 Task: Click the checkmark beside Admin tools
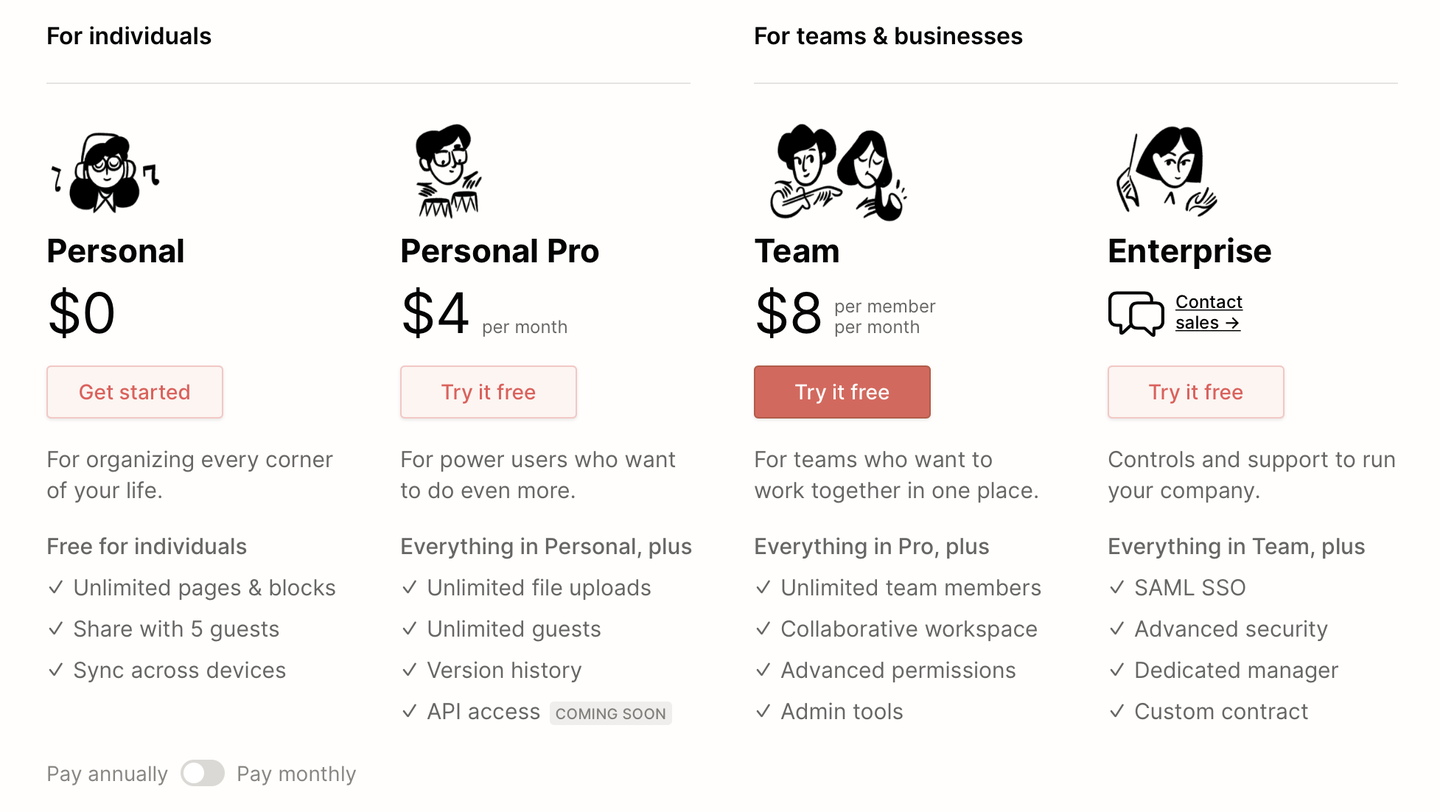763,712
